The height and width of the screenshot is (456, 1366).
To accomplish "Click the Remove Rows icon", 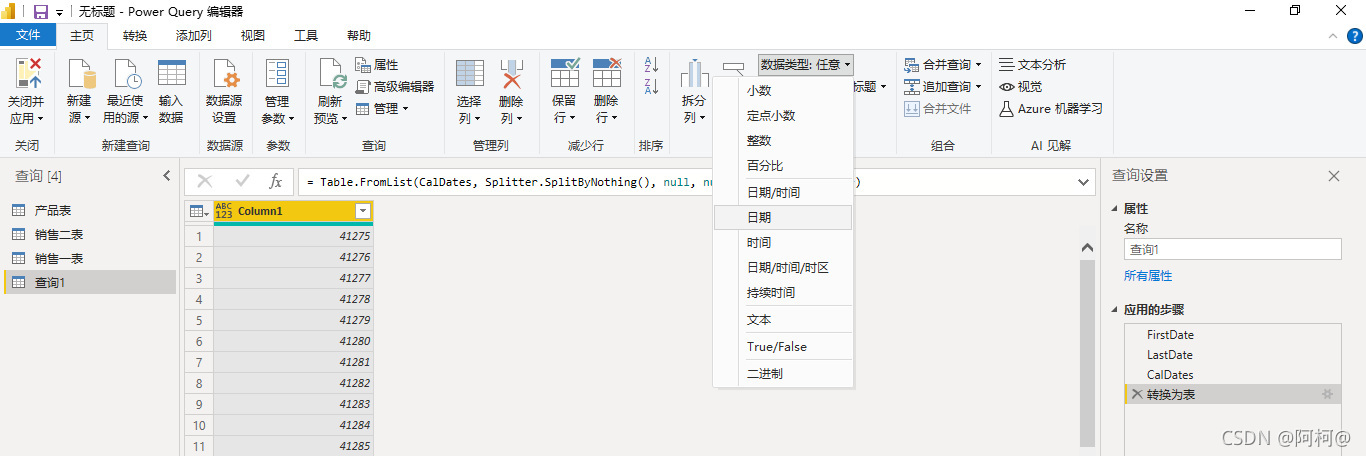I will [x=607, y=73].
